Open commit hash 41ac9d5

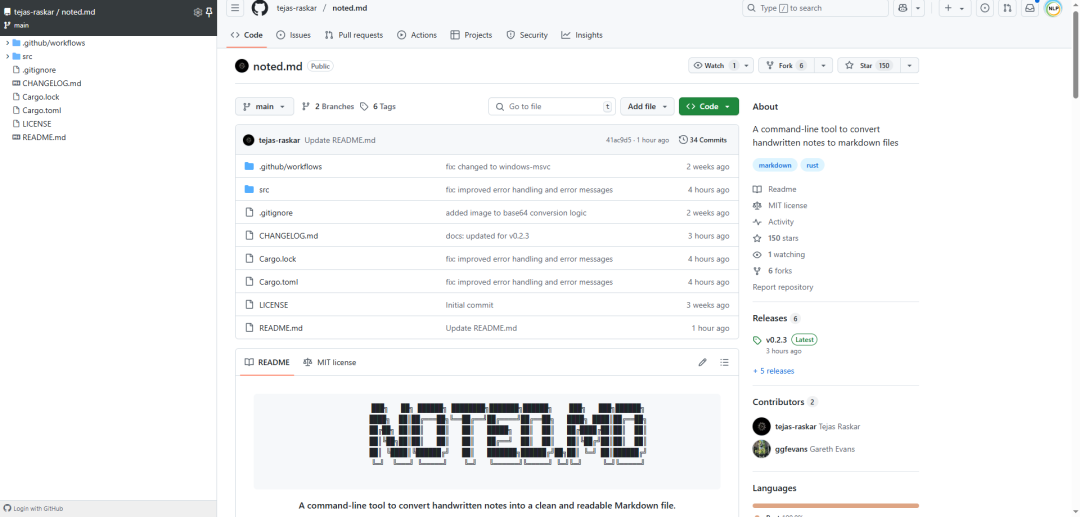[x=619, y=140]
